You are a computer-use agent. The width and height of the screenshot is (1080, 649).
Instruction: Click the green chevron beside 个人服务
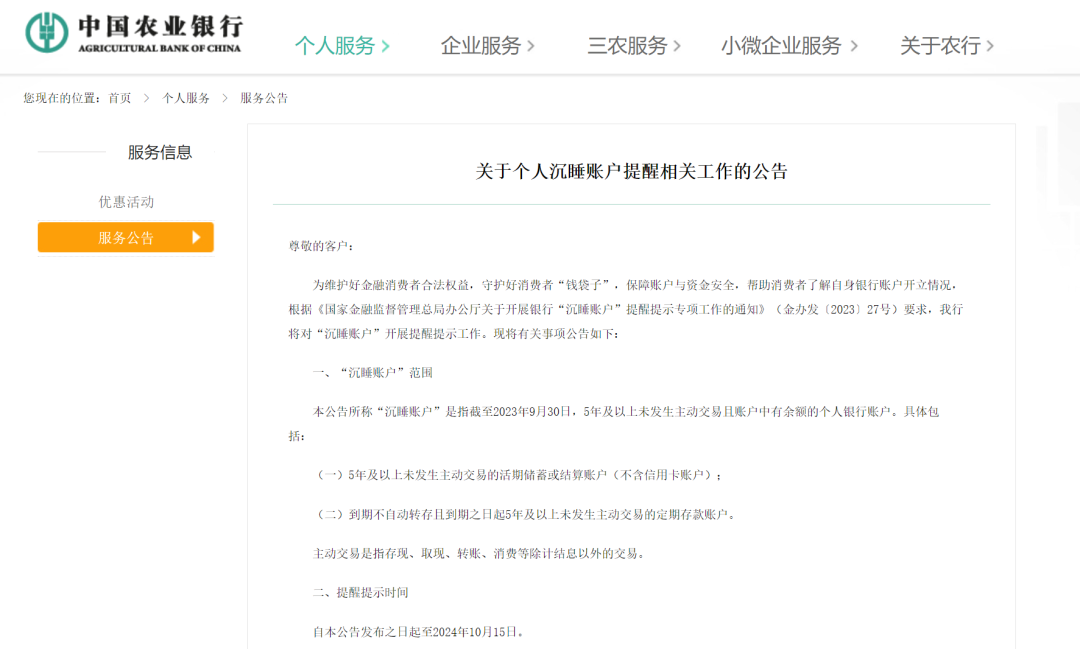click(388, 46)
